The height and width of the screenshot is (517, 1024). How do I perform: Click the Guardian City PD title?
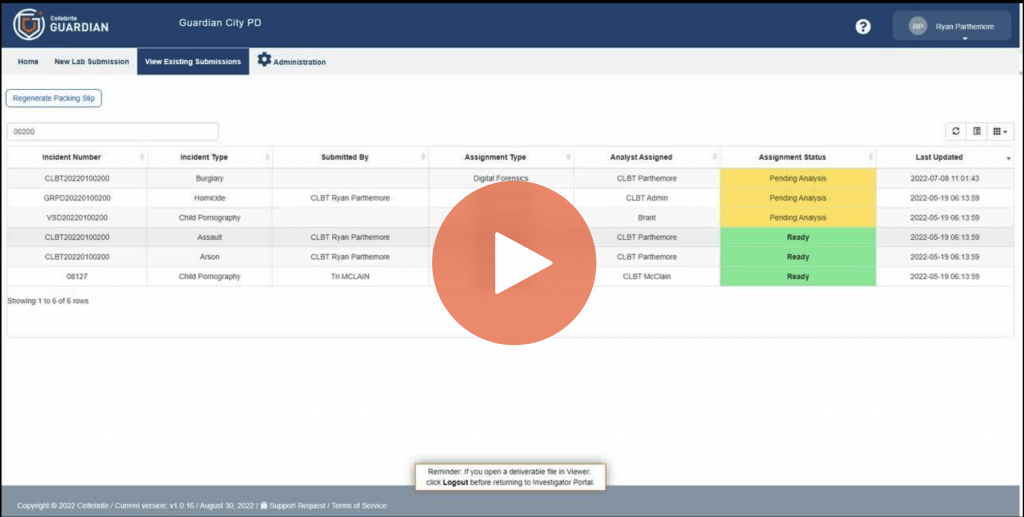click(220, 23)
